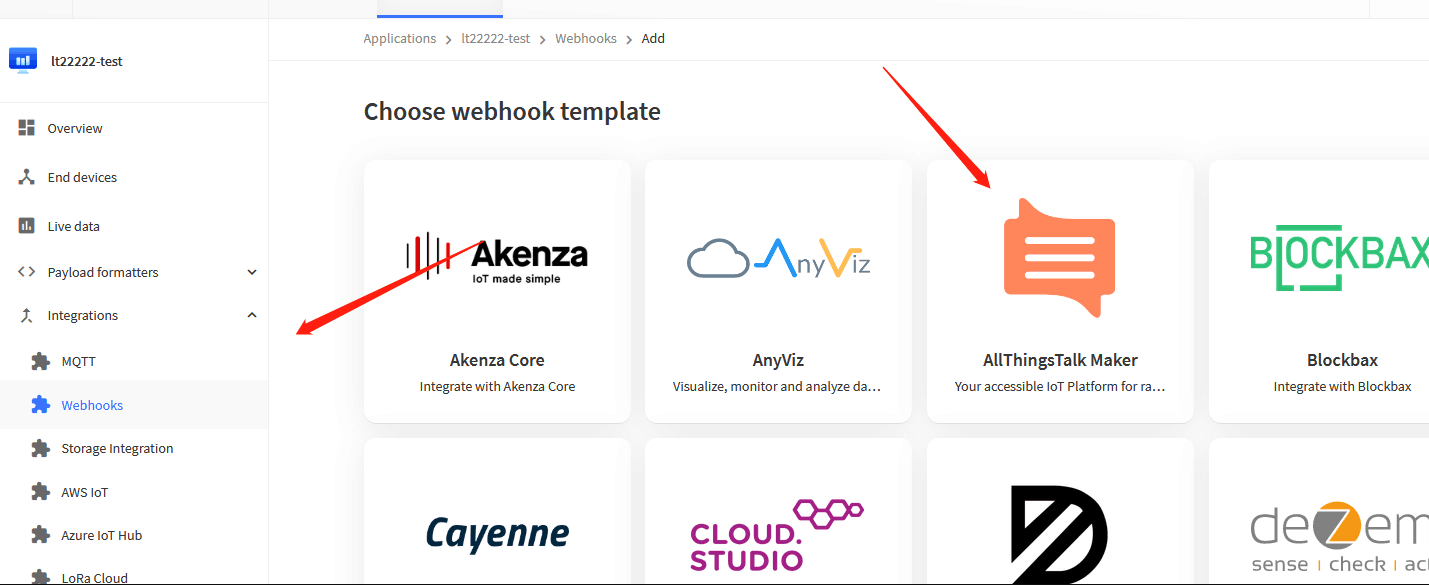Click the Storage Integration puzzle icon

(x=40, y=448)
